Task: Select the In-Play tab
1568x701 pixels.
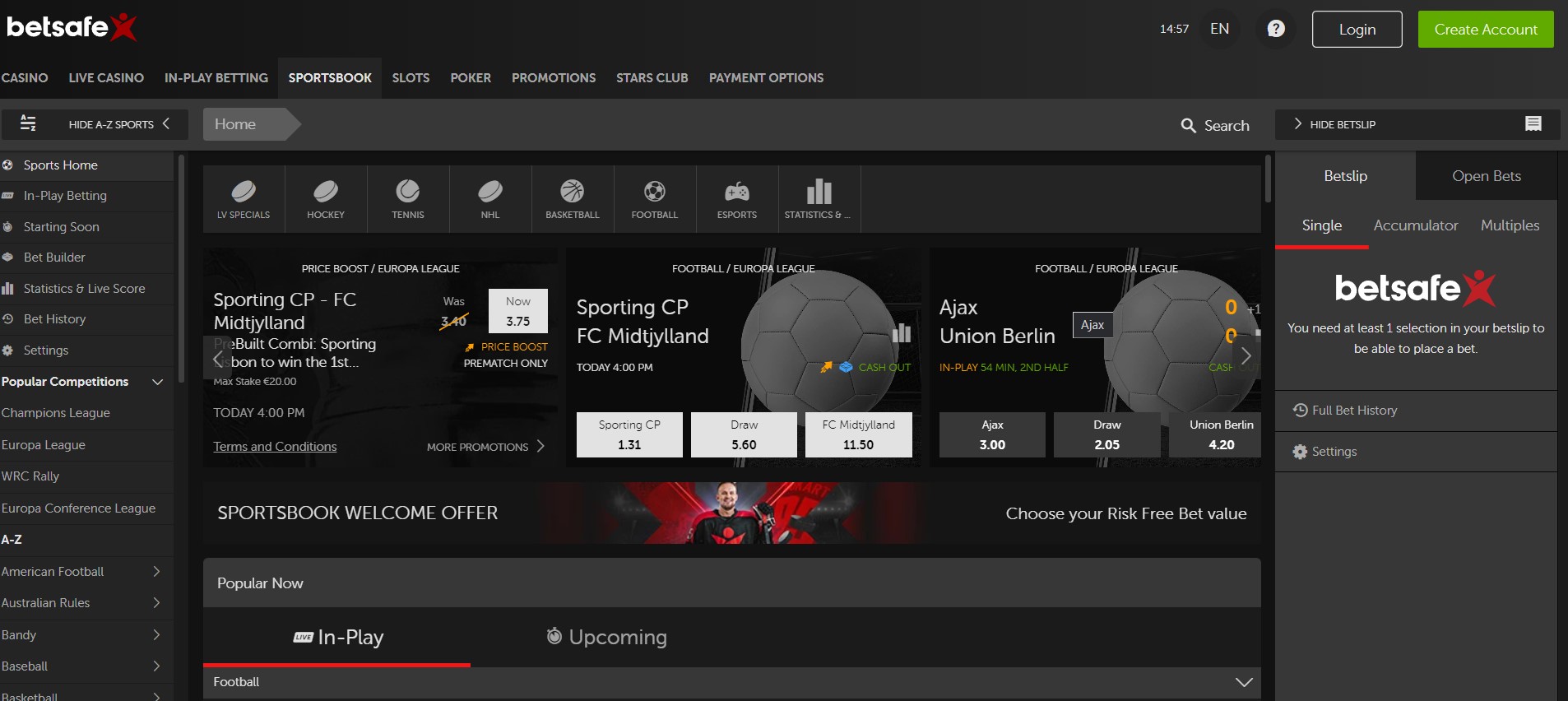Action: (x=337, y=637)
